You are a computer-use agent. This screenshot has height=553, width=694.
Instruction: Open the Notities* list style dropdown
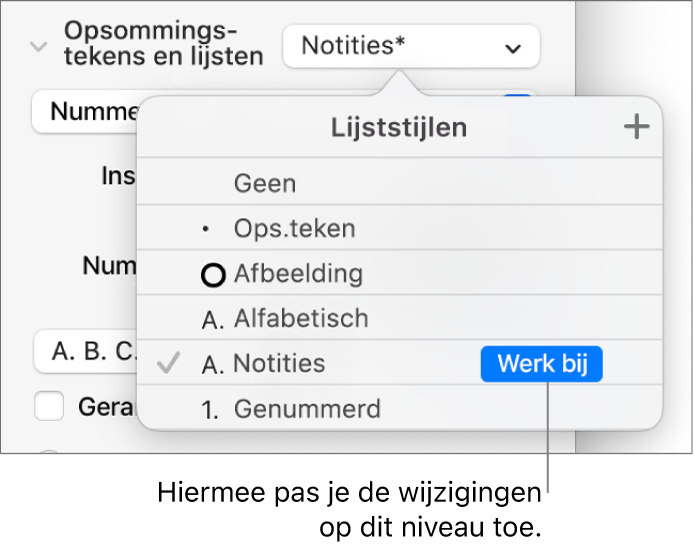(410, 46)
